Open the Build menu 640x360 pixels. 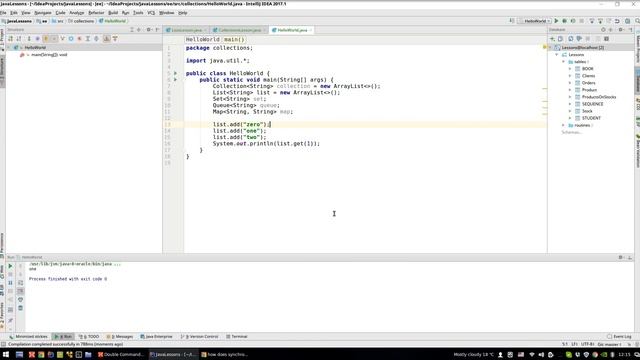pos(113,13)
